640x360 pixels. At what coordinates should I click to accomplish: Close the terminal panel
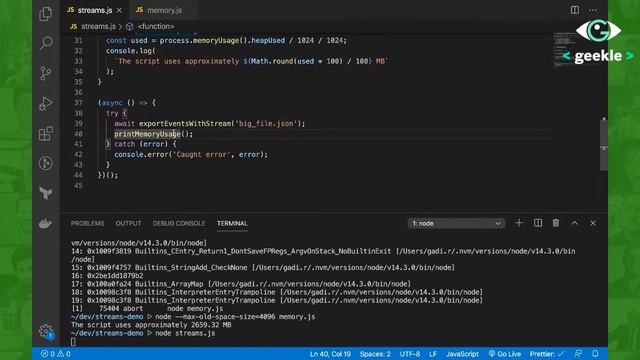[x=593, y=223]
